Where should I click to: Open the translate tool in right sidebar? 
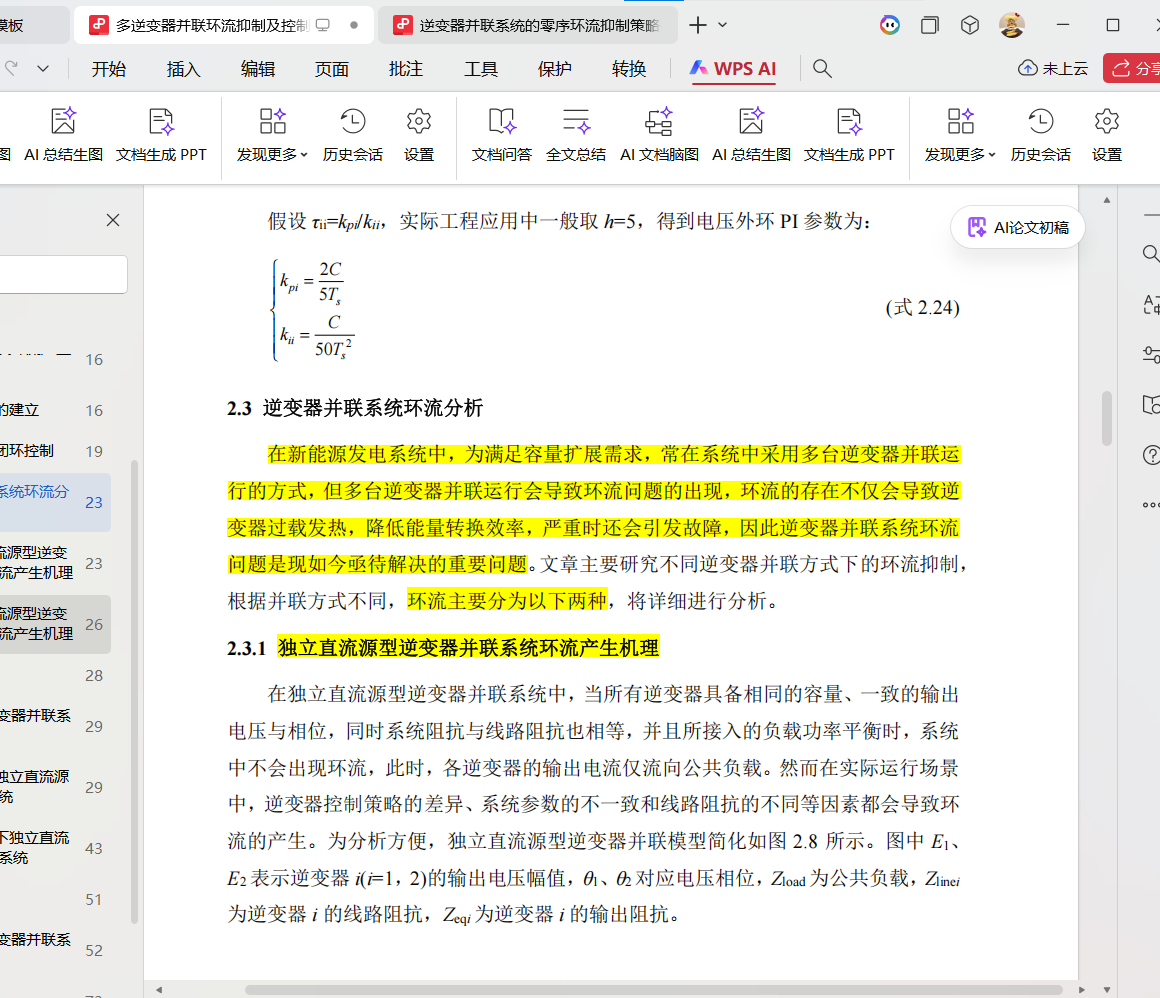click(1150, 304)
